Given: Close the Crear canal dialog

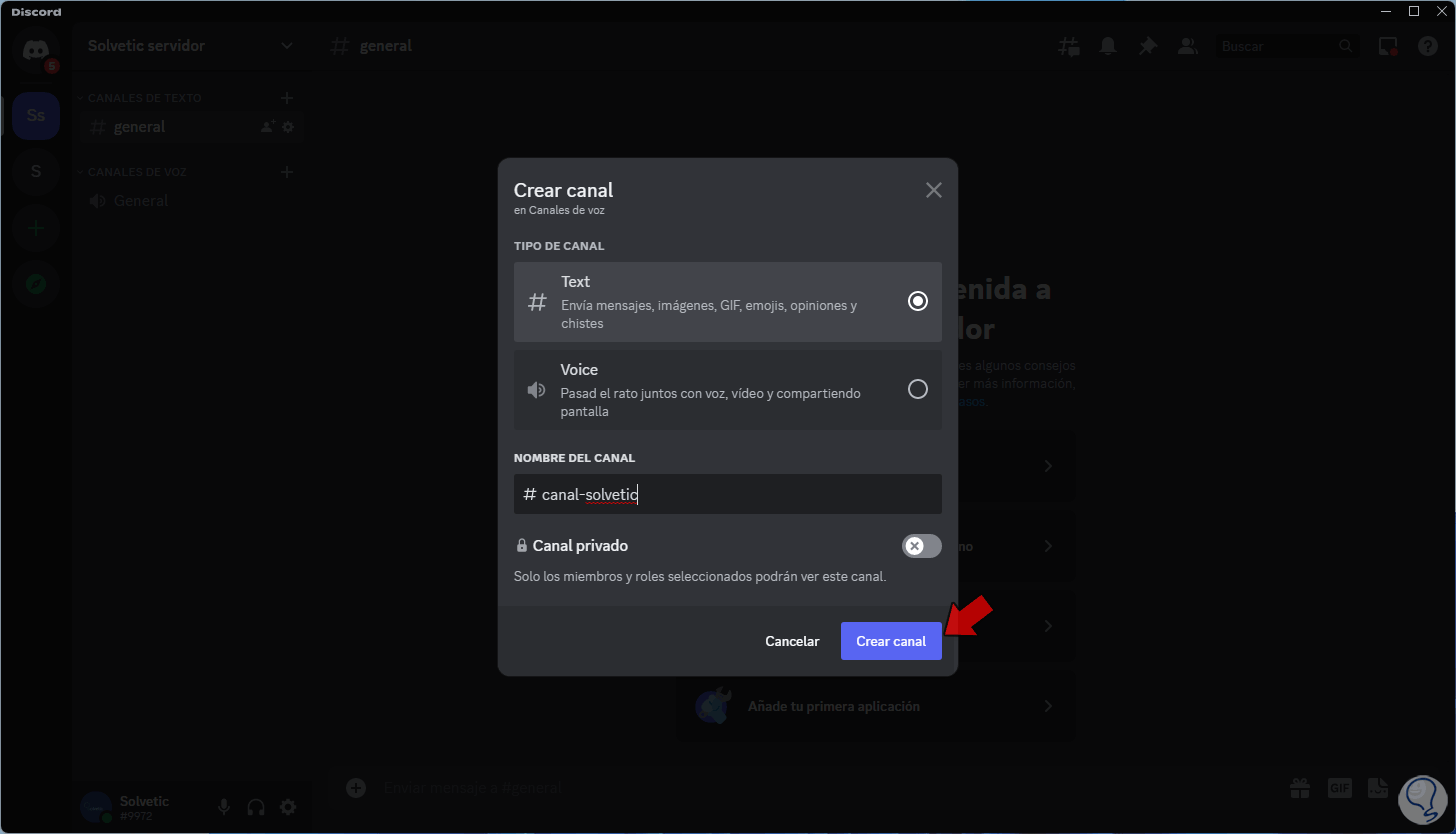Looking at the screenshot, I should tap(934, 190).
